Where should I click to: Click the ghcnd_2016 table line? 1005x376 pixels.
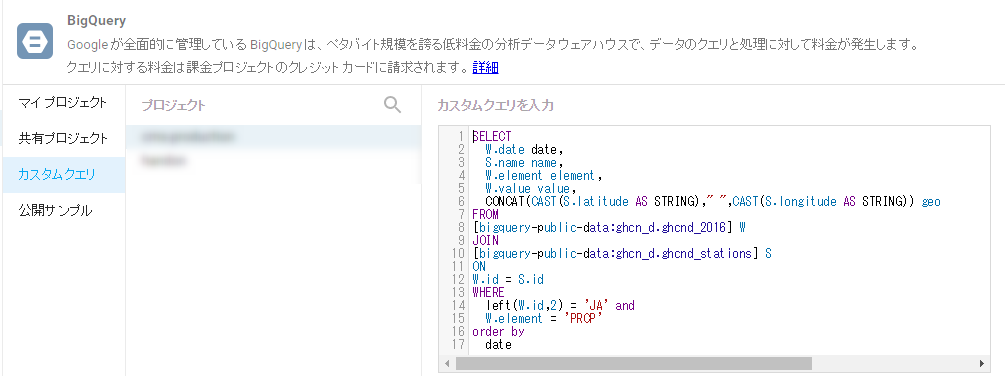click(x=609, y=227)
